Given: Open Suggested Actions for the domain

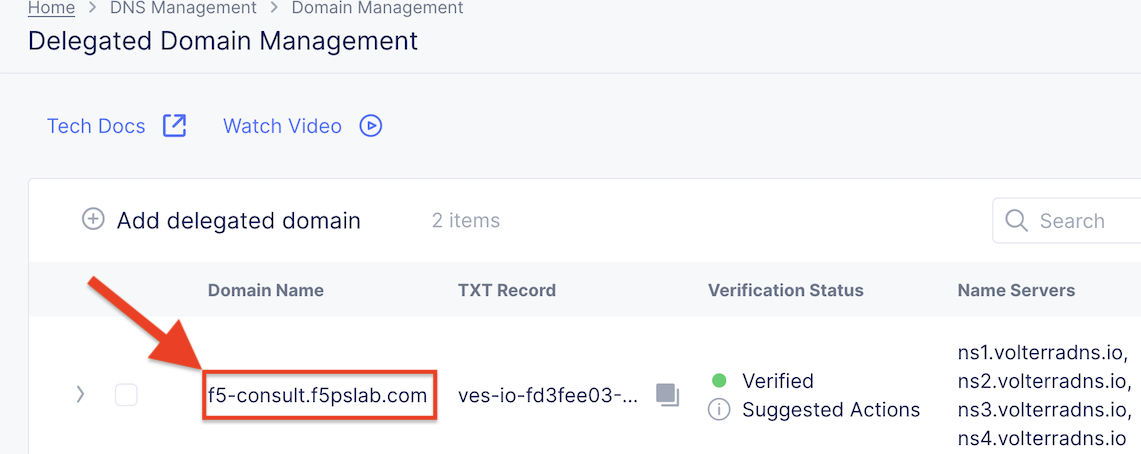Looking at the screenshot, I should (831, 409).
